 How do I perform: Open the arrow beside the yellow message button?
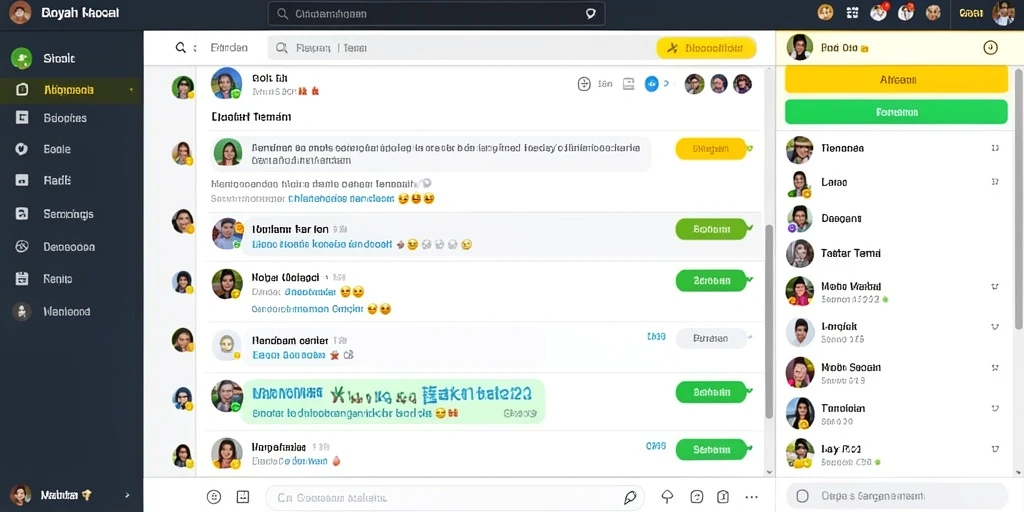click(x=751, y=149)
